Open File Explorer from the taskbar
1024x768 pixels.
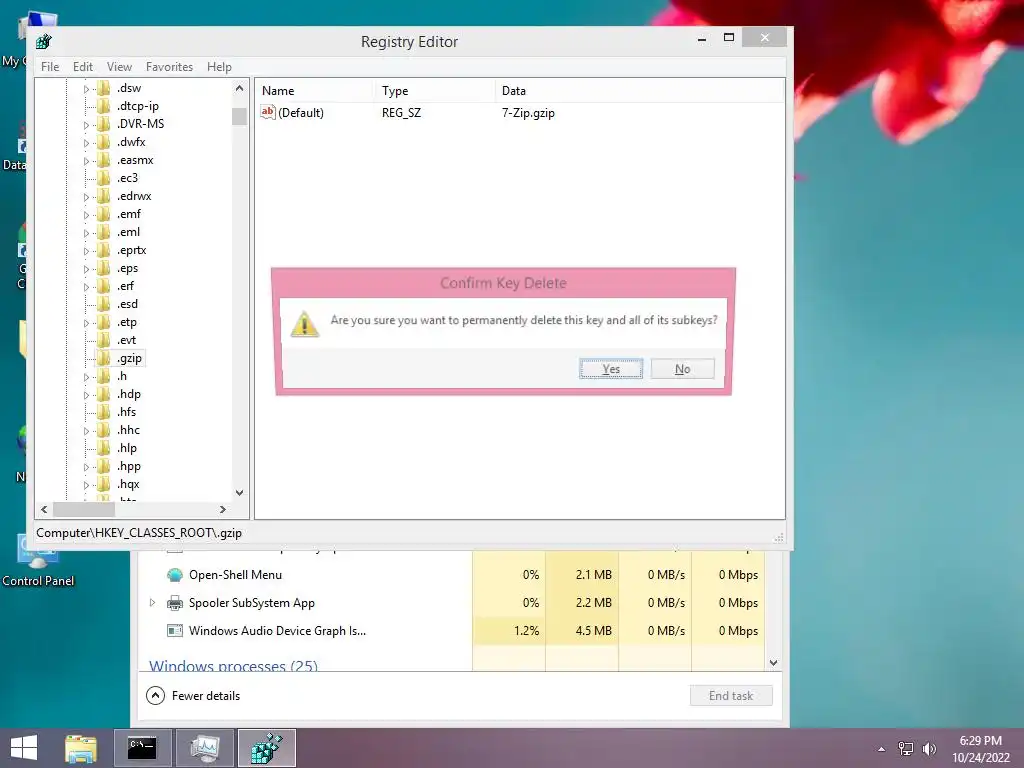(81, 748)
